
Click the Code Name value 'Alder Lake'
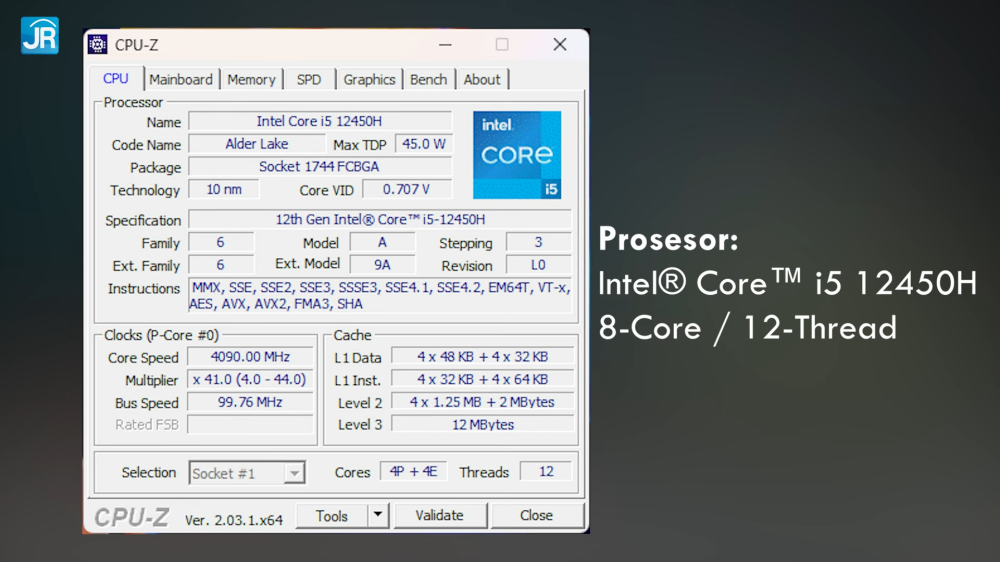(x=257, y=144)
